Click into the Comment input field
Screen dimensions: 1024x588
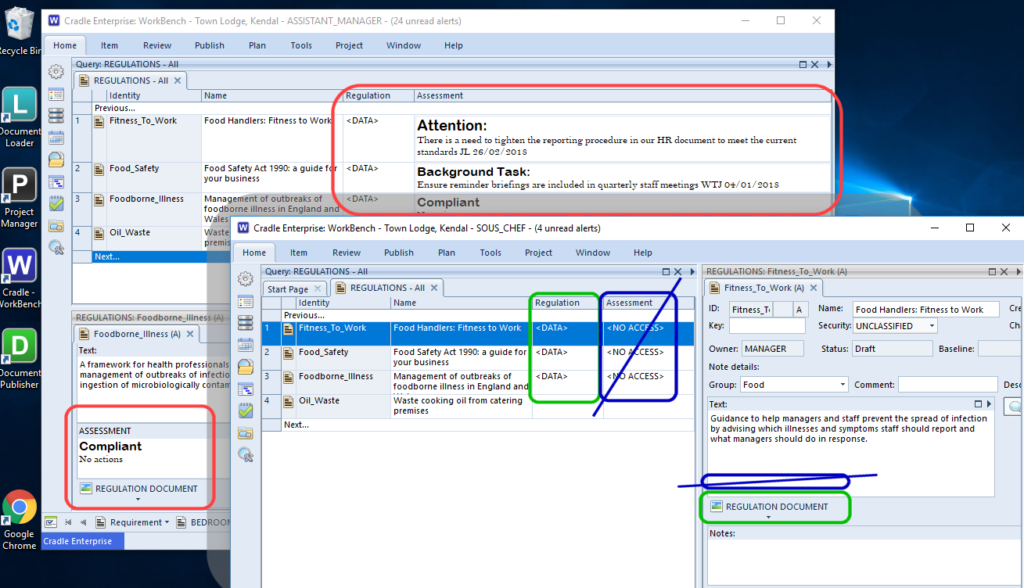click(947, 384)
